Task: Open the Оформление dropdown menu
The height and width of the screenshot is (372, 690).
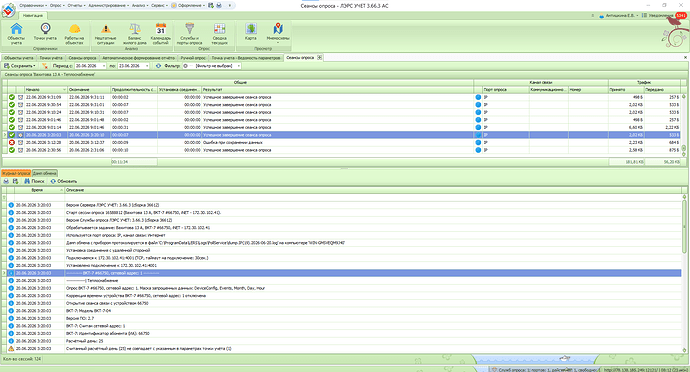Action: (188, 6)
